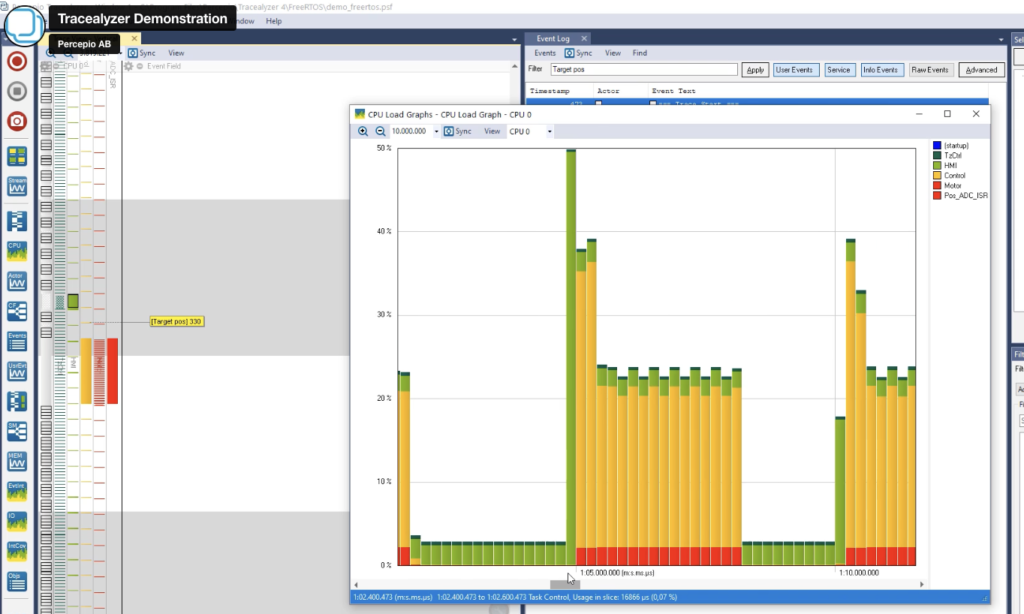Open the CPU 0 selector dropdown
This screenshot has height=614, width=1024.
click(549, 131)
